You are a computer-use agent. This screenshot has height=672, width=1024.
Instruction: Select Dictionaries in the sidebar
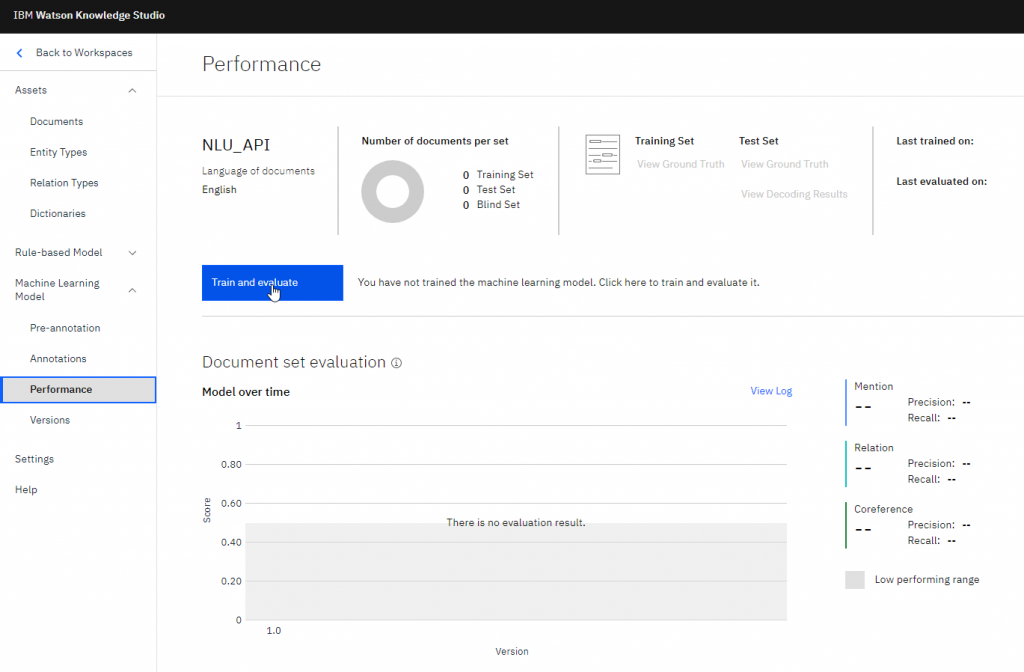point(57,214)
